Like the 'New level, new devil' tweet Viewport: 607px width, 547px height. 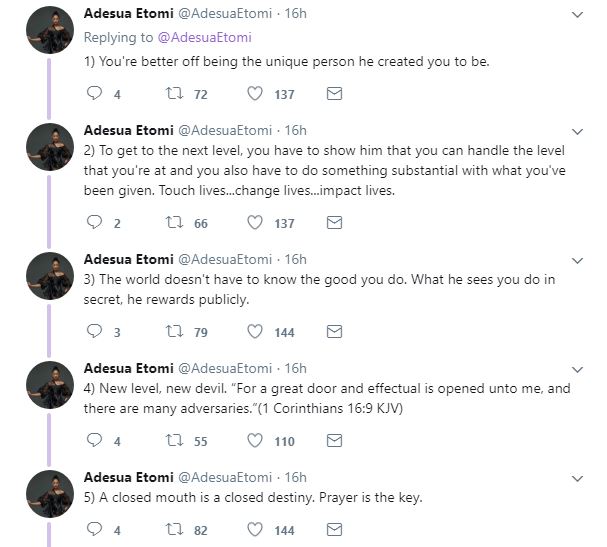pyautogui.click(x=255, y=440)
